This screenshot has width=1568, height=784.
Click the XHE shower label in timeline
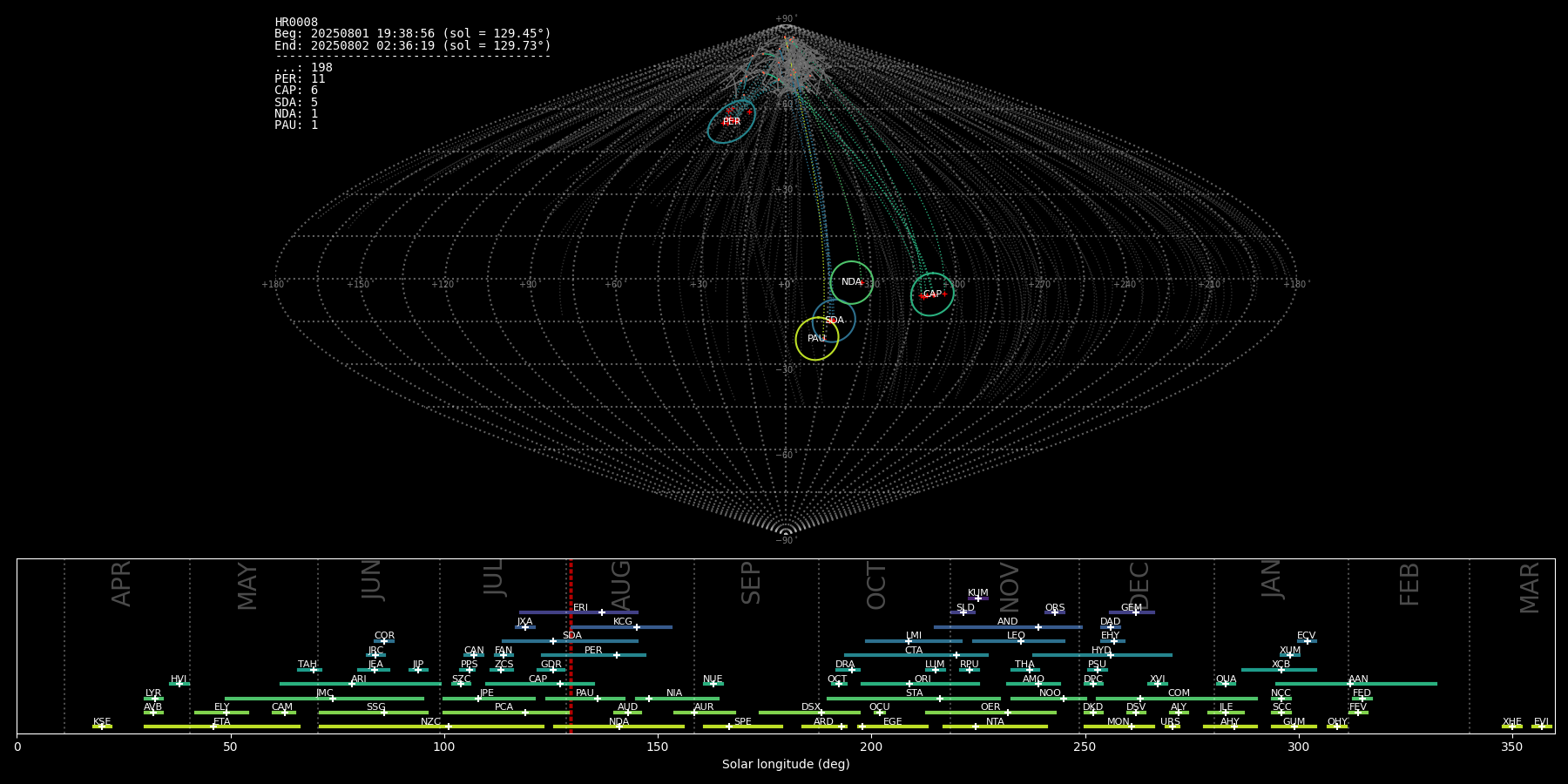click(x=1511, y=722)
